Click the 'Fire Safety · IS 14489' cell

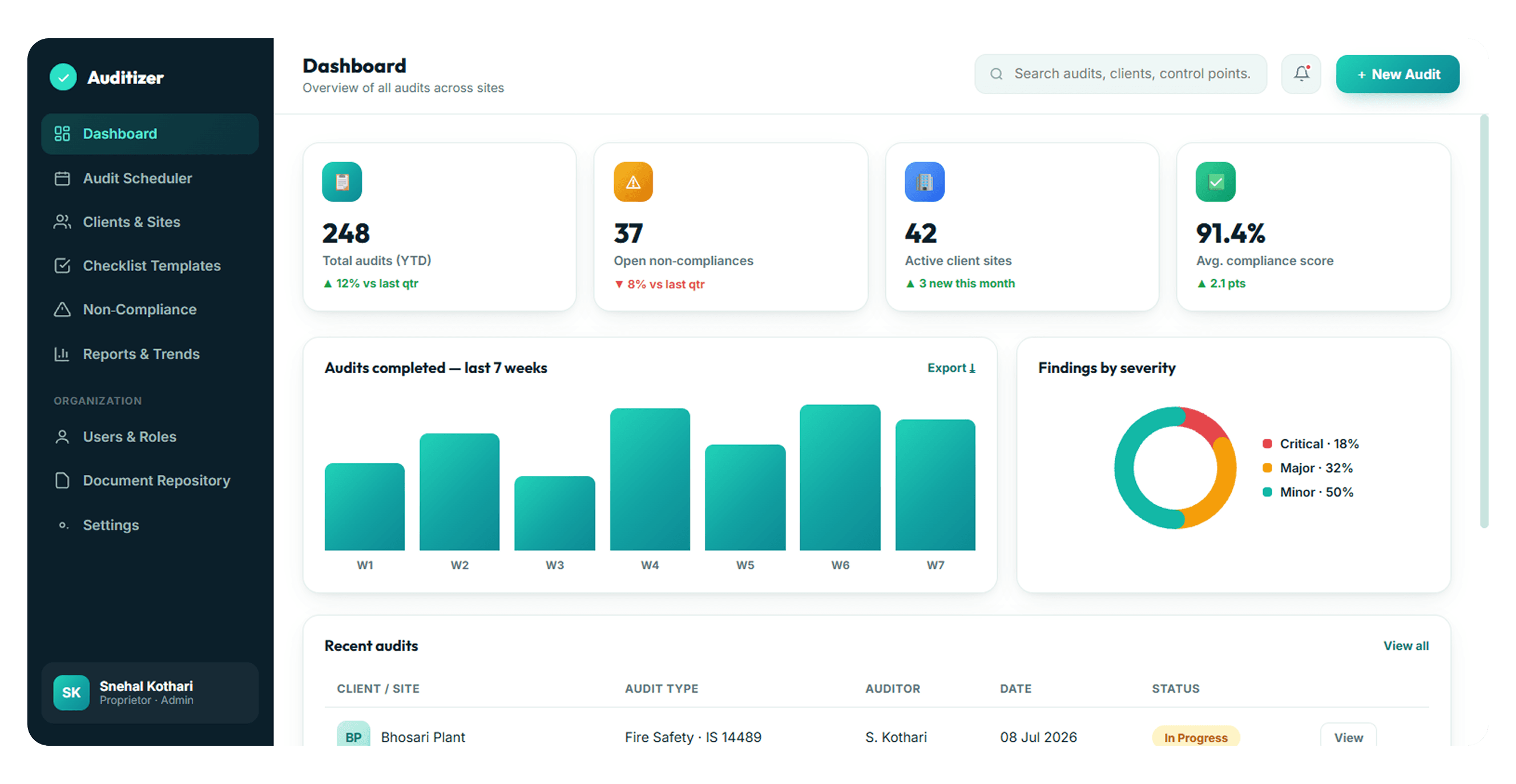coord(693,737)
